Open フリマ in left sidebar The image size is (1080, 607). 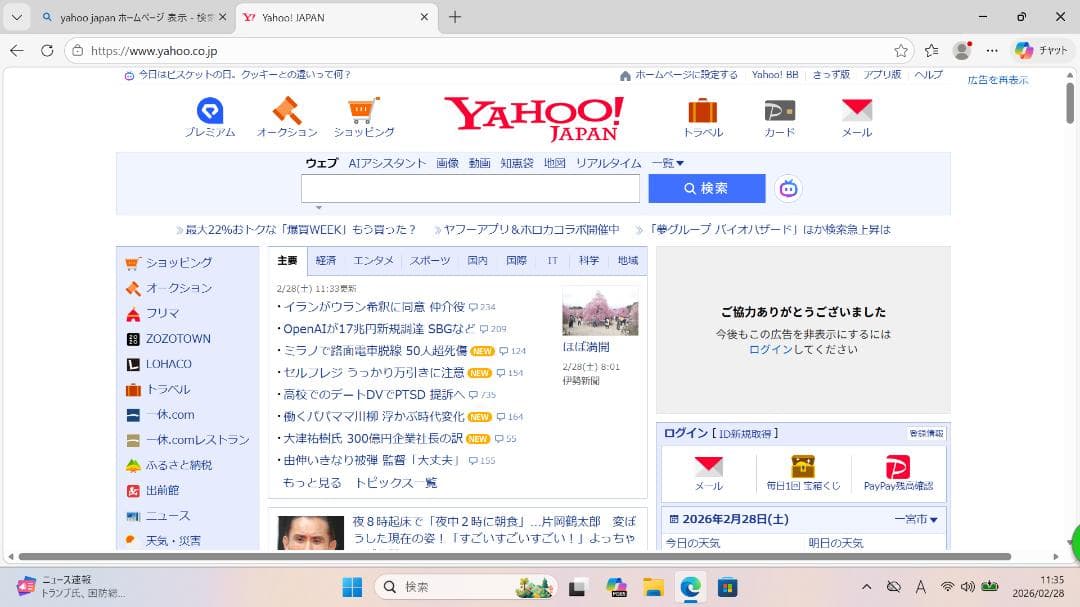163,313
